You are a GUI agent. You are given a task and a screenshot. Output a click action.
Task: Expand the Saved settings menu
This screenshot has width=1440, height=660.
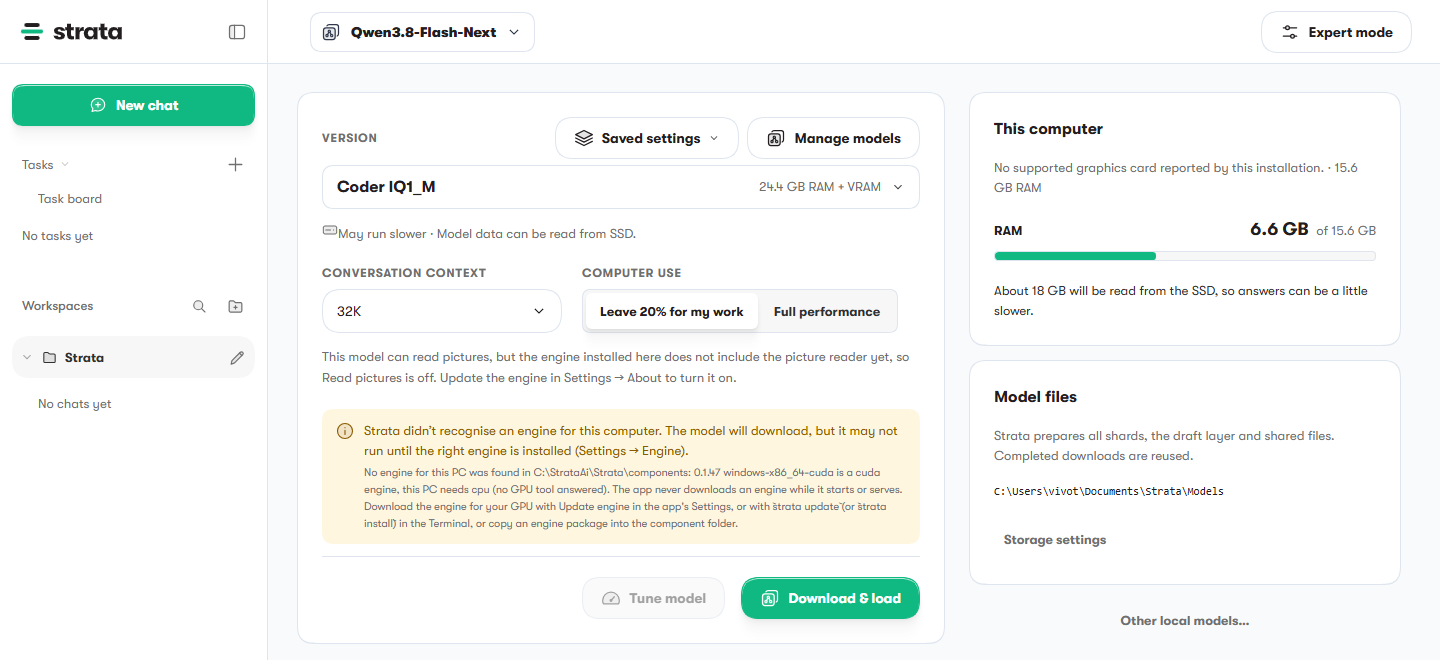pyautogui.click(x=647, y=138)
